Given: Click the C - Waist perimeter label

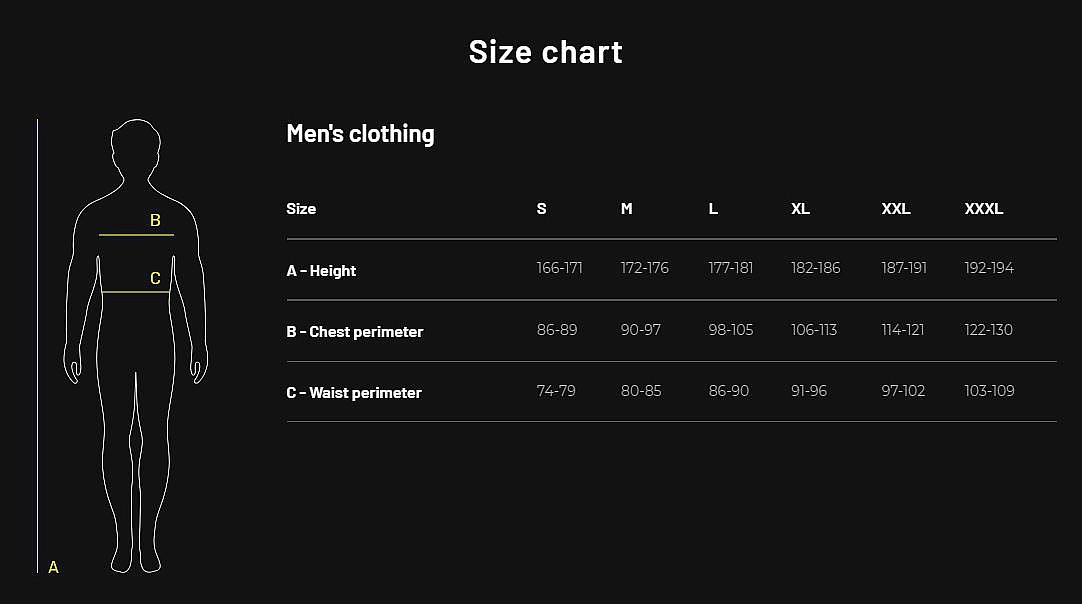Looking at the screenshot, I should (x=354, y=393).
